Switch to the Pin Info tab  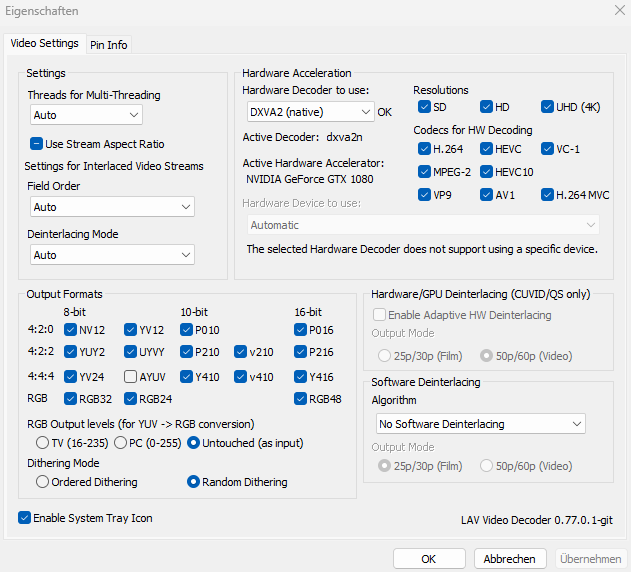(108, 44)
